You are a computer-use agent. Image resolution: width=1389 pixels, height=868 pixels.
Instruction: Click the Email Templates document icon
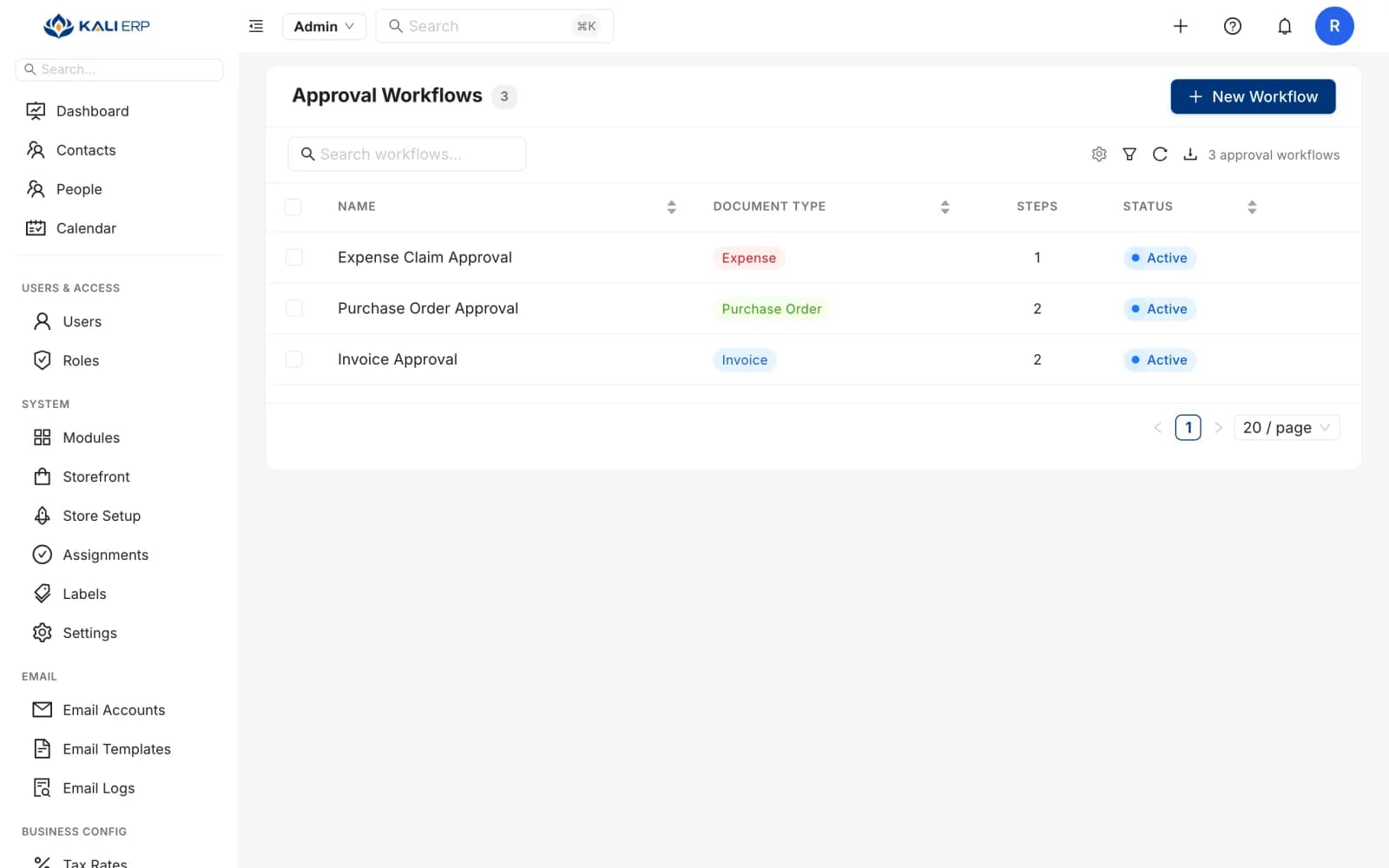(x=42, y=749)
